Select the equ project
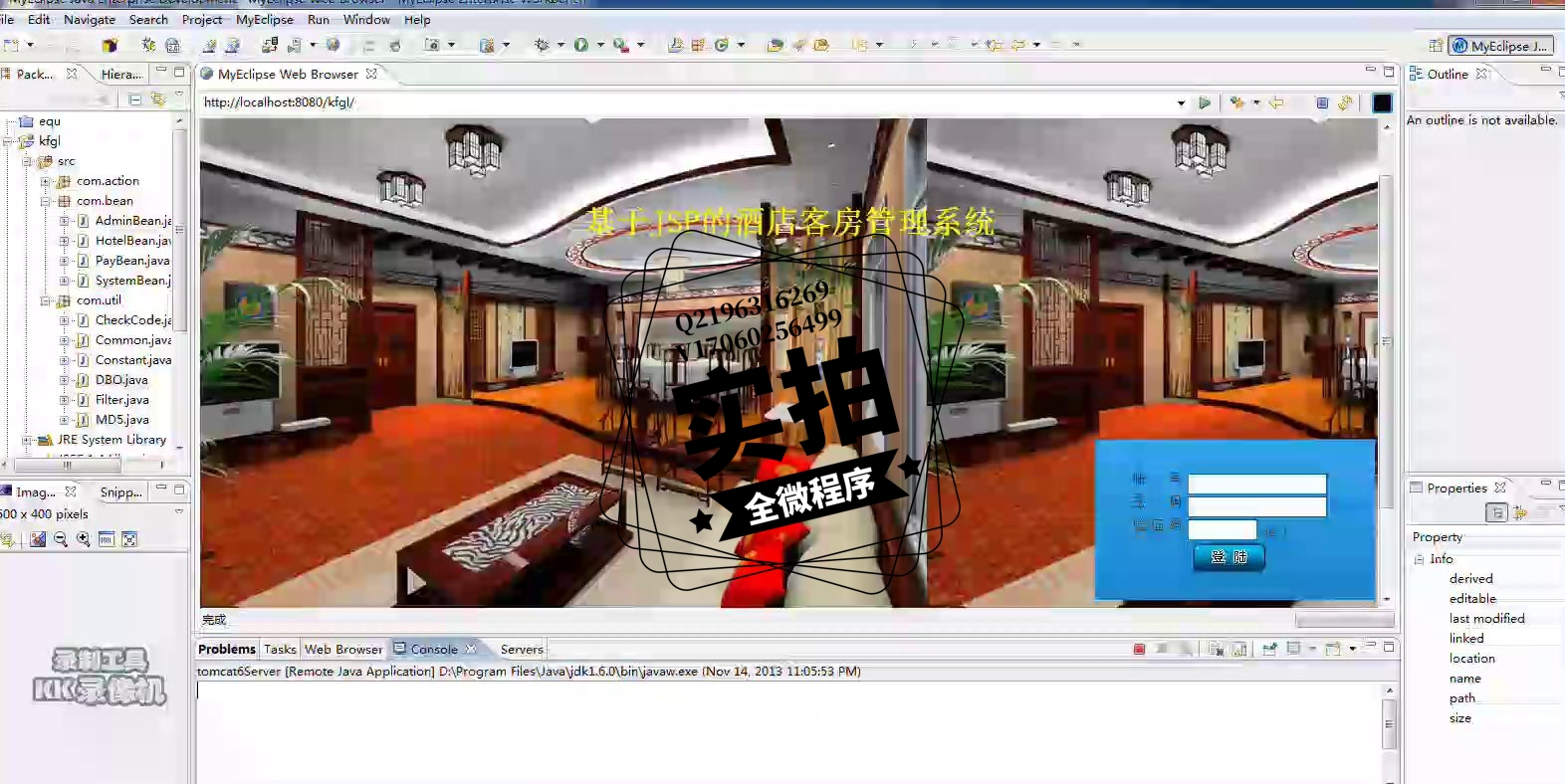Screen dimensions: 1565x784 (49, 121)
